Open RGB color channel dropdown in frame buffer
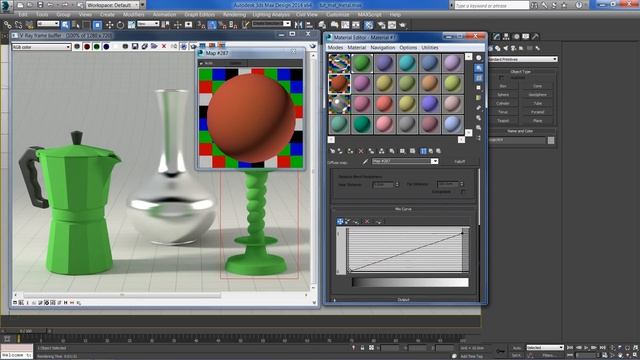 (x=41, y=47)
